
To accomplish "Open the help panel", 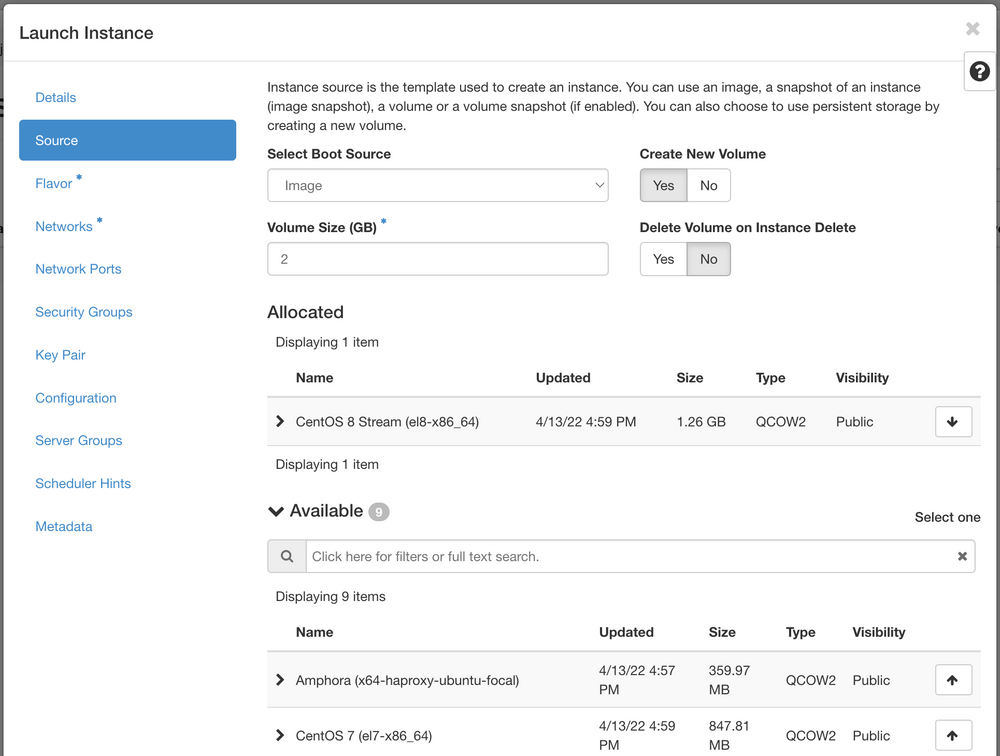I will tap(978, 71).
